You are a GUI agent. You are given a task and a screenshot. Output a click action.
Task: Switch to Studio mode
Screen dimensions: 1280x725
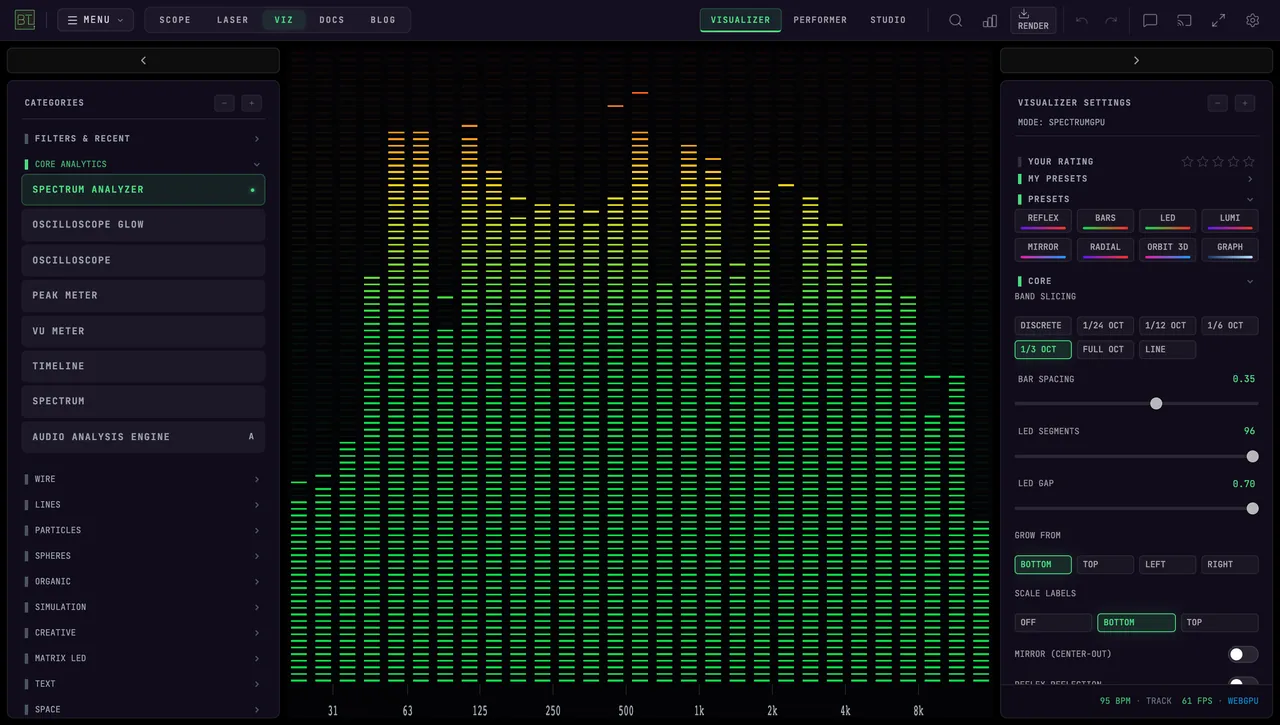click(888, 20)
